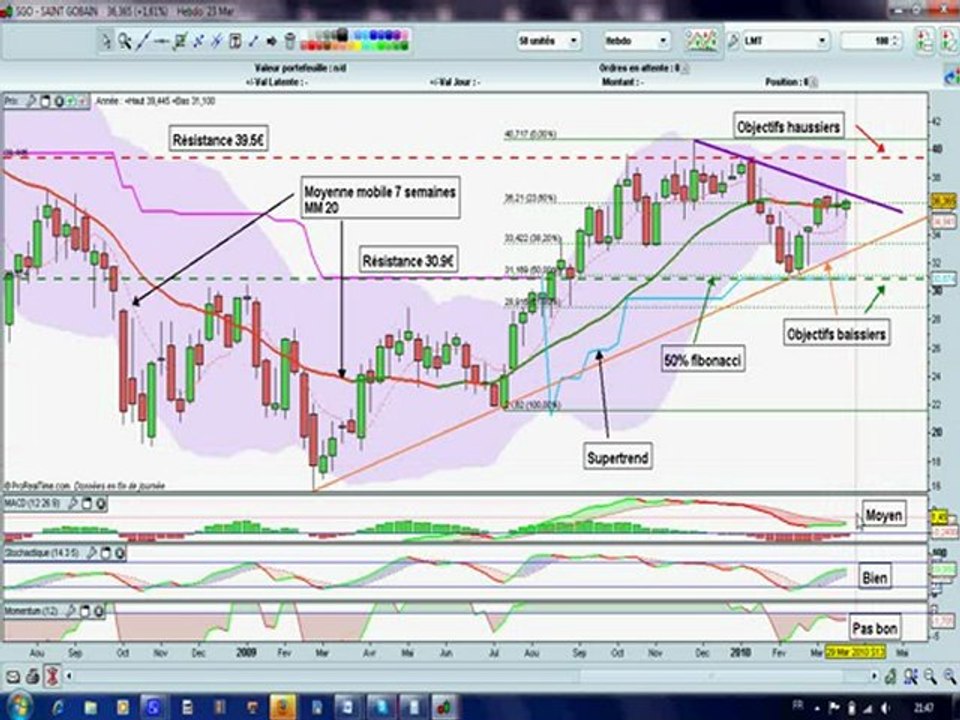Click the envelope mail icon
This screenshot has width=960, height=720.
[13, 677]
